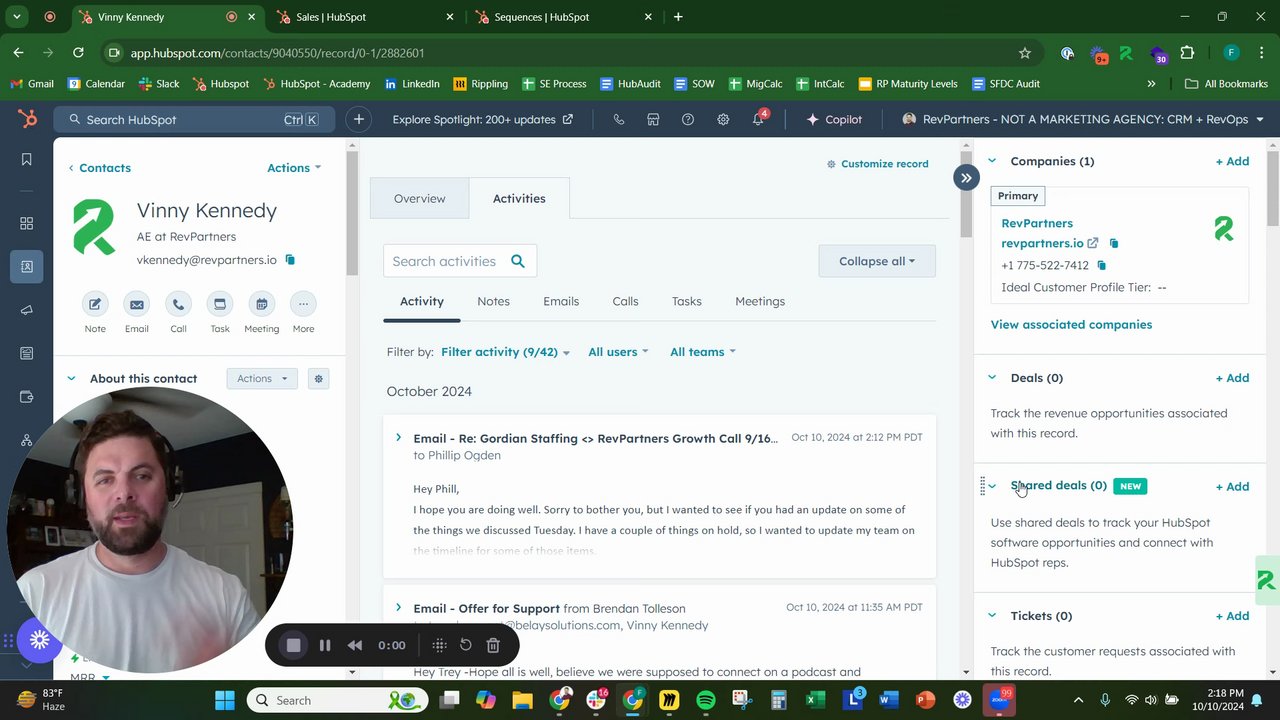Viewport: 1280px width, 720px height.
Task: Select the Tasks activity tab
Action: 687,301
